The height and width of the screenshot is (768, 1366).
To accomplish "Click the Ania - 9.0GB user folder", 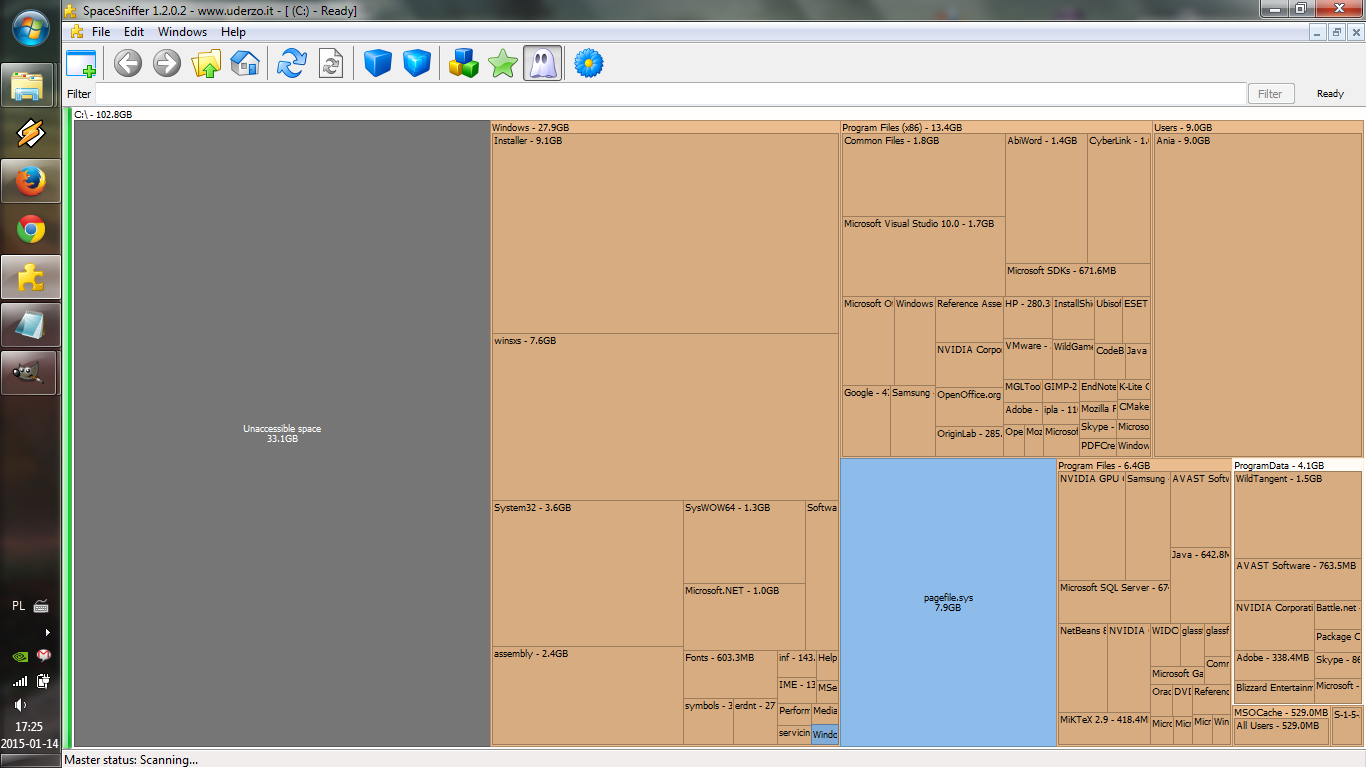I will point(1258,296).
